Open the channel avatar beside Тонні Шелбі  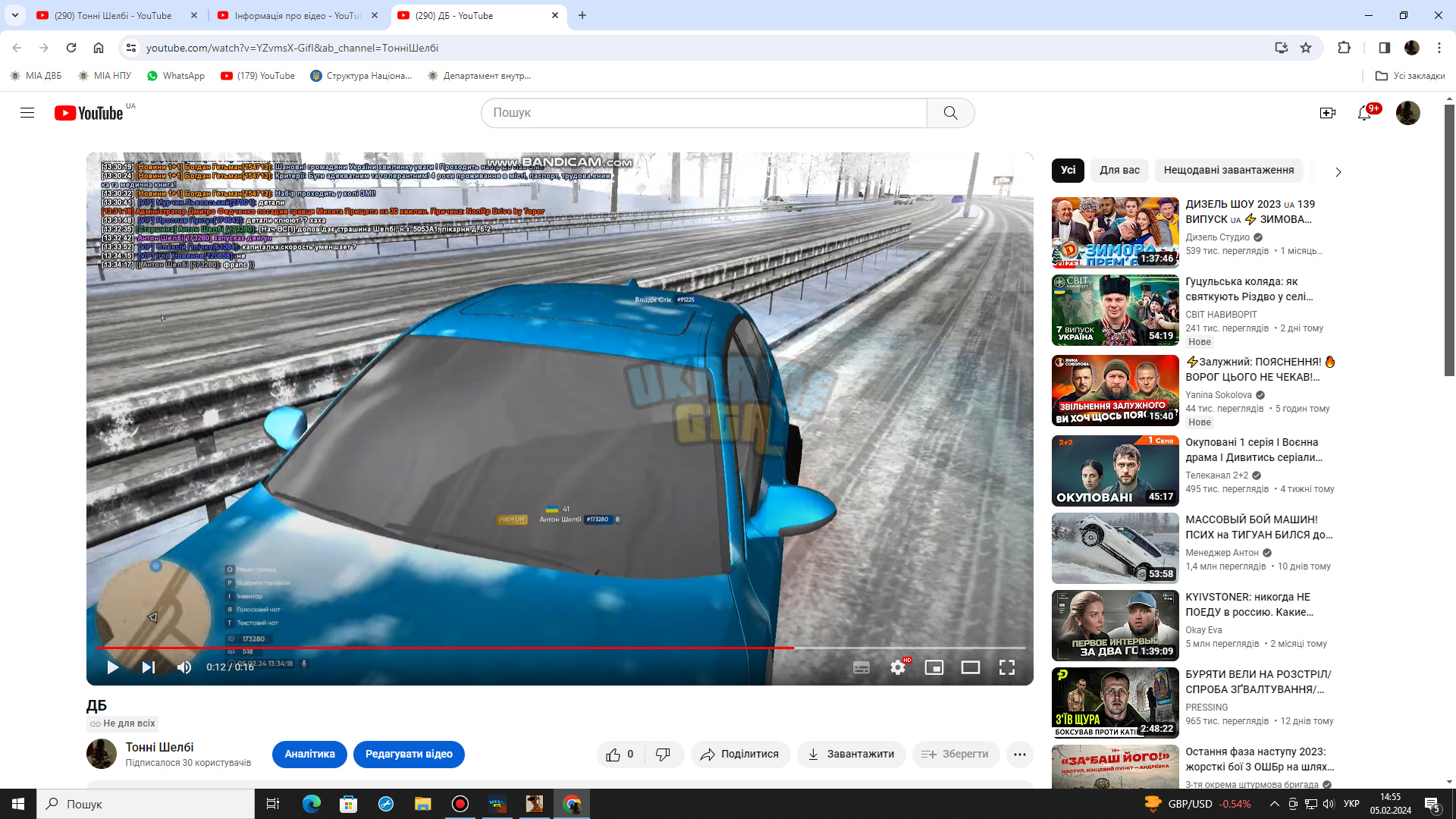pyautogui.click(x=102, y=755)
